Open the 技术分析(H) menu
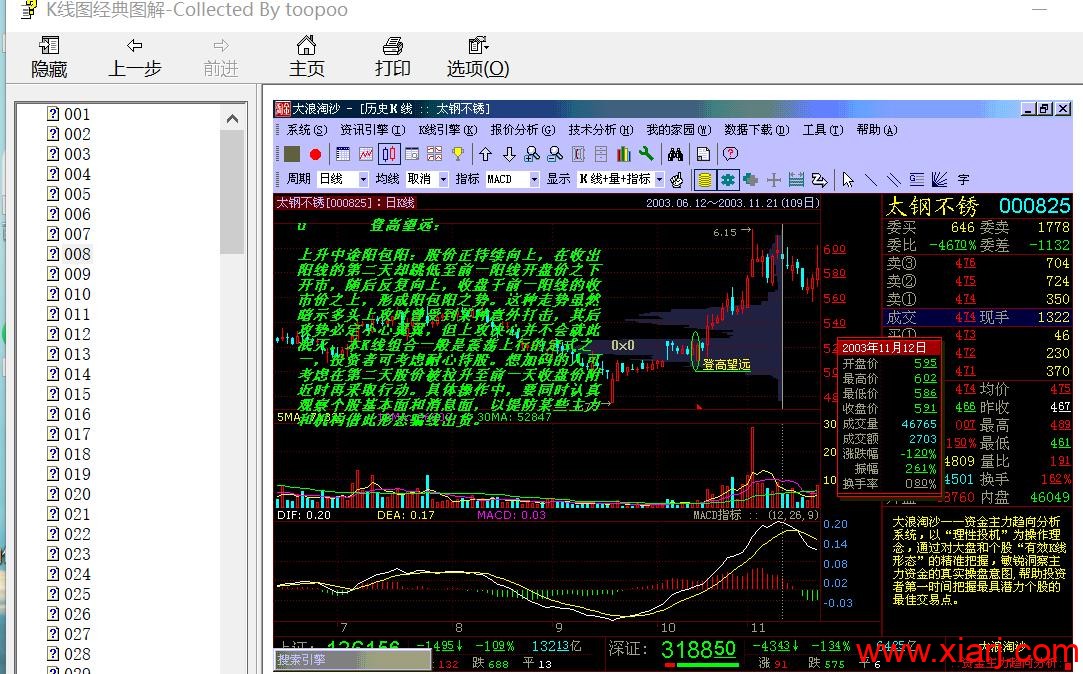 (601, 130)
